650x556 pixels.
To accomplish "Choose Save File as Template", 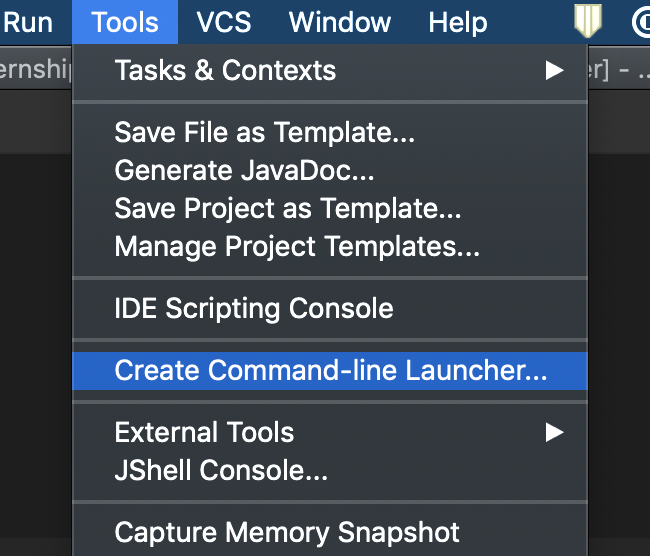I will coord(264,132).
